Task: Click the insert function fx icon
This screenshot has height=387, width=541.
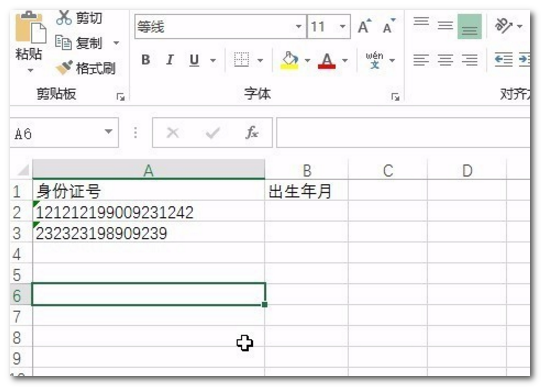Action: point(252,133)
